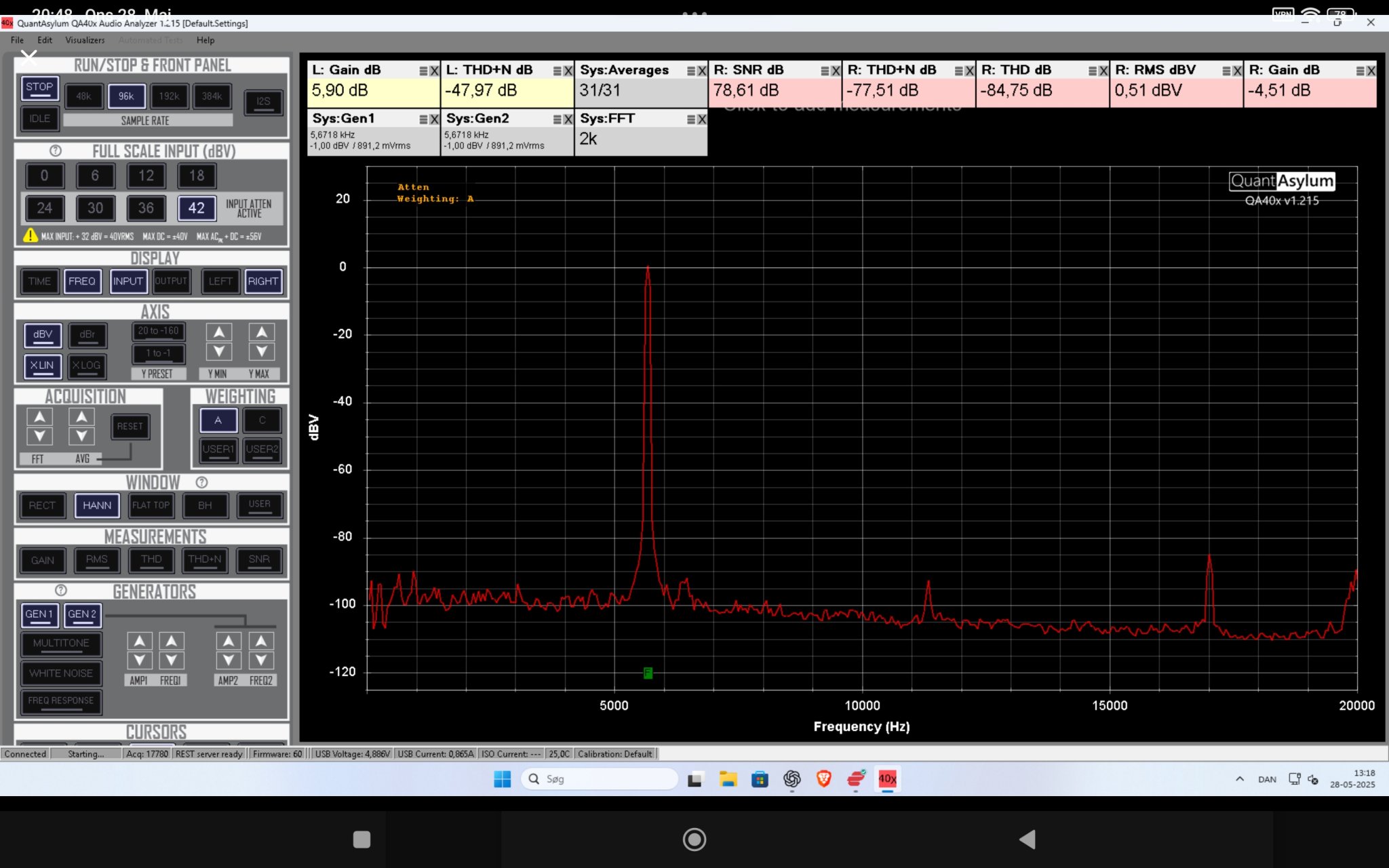Image resolution: width=1389 pixels, height=868 pixels.
Task: Close the L: THD+N dB measurement tile
Action: [568, 71]
